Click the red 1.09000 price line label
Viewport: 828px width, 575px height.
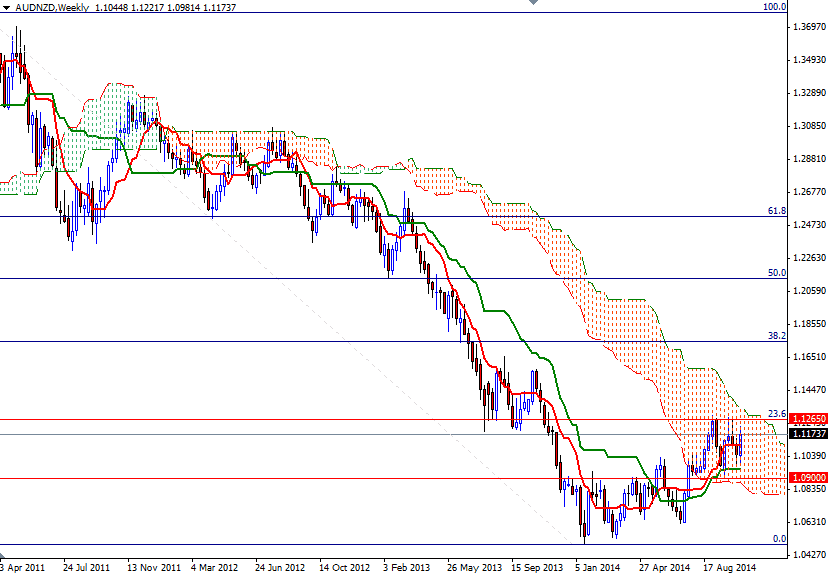(808, 477)
